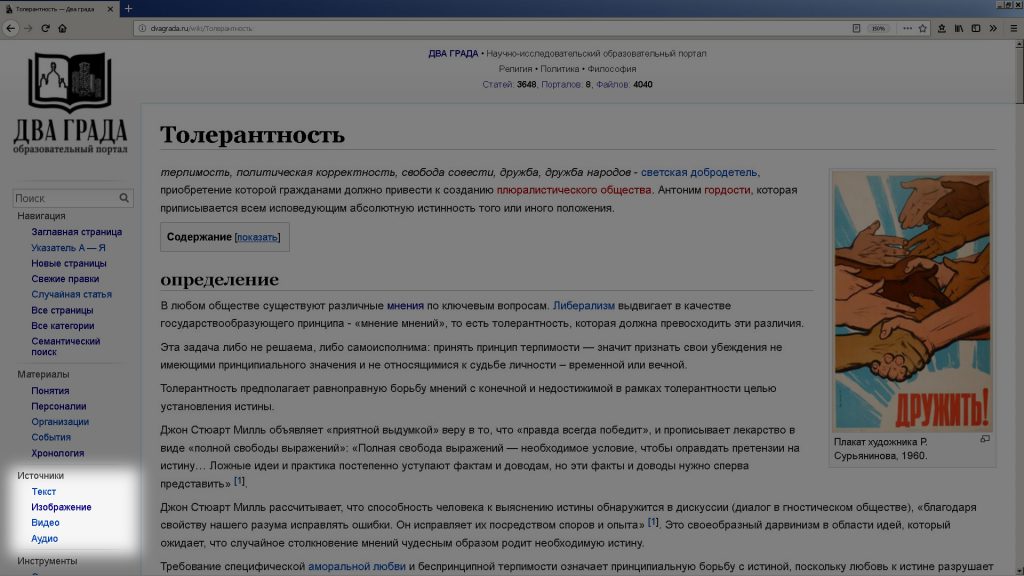Open аморальной любви link

[357, 567]
